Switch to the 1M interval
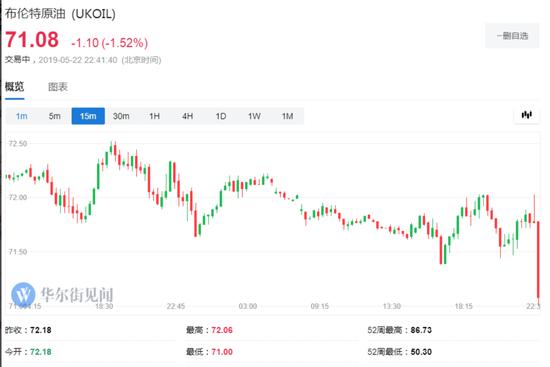Image resolution: width=550 pixels, height=367 pixels. [x=287, y=116]
